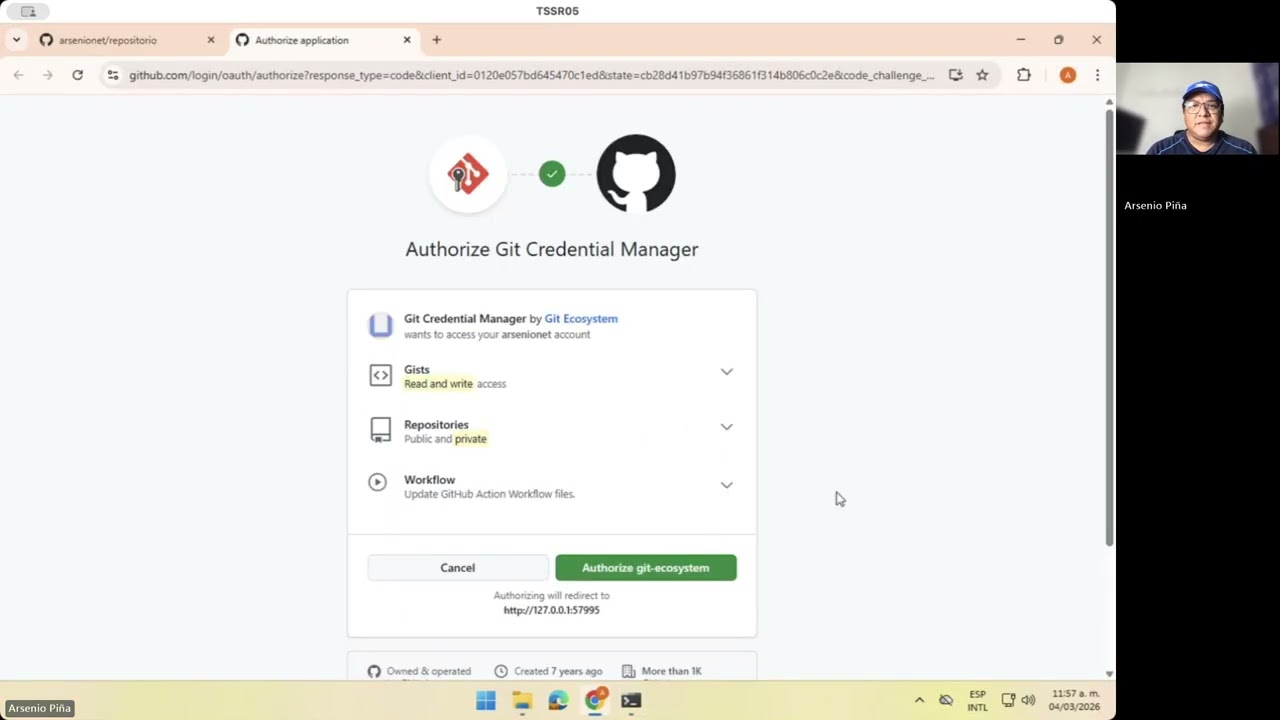1280x720 pixels.
Task: Click the green checkmark connection icon
Action: 552,174
